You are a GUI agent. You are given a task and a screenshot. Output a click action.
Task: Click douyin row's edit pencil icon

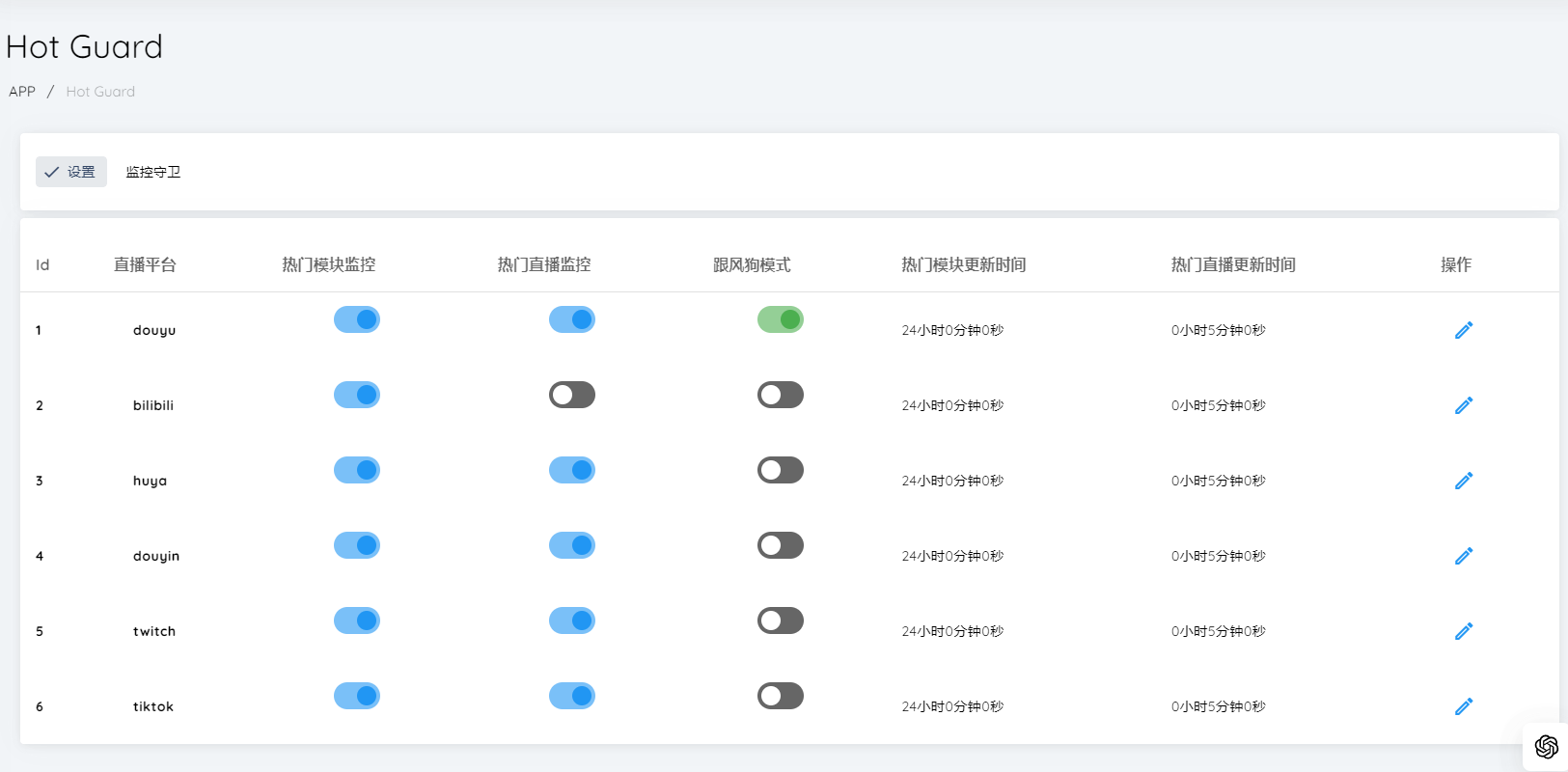pos(1463,556)
